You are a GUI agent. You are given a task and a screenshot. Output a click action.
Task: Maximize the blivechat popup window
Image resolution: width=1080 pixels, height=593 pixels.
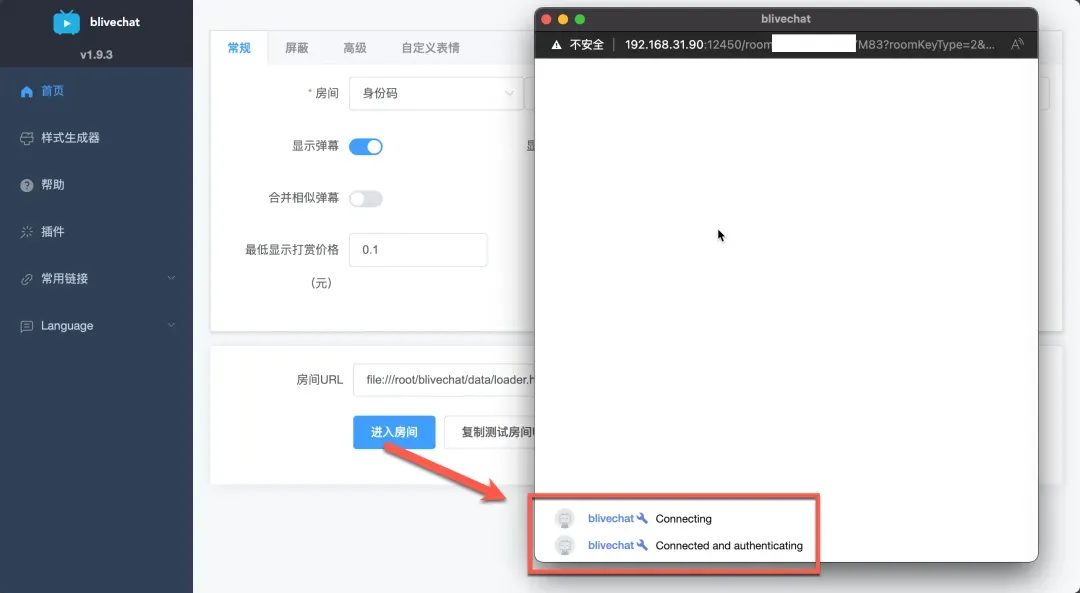(580, 19)
